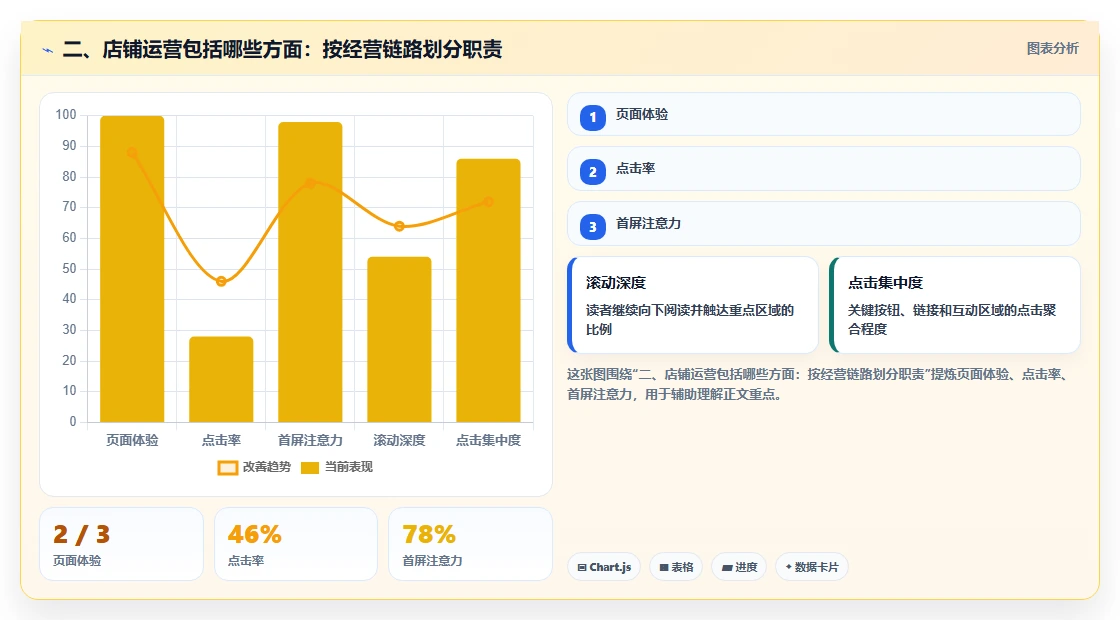This screenshot has height=620, width=1120.
Task: Click the 首屏注意力 x-axis label
Action: (x=310, y=441)
